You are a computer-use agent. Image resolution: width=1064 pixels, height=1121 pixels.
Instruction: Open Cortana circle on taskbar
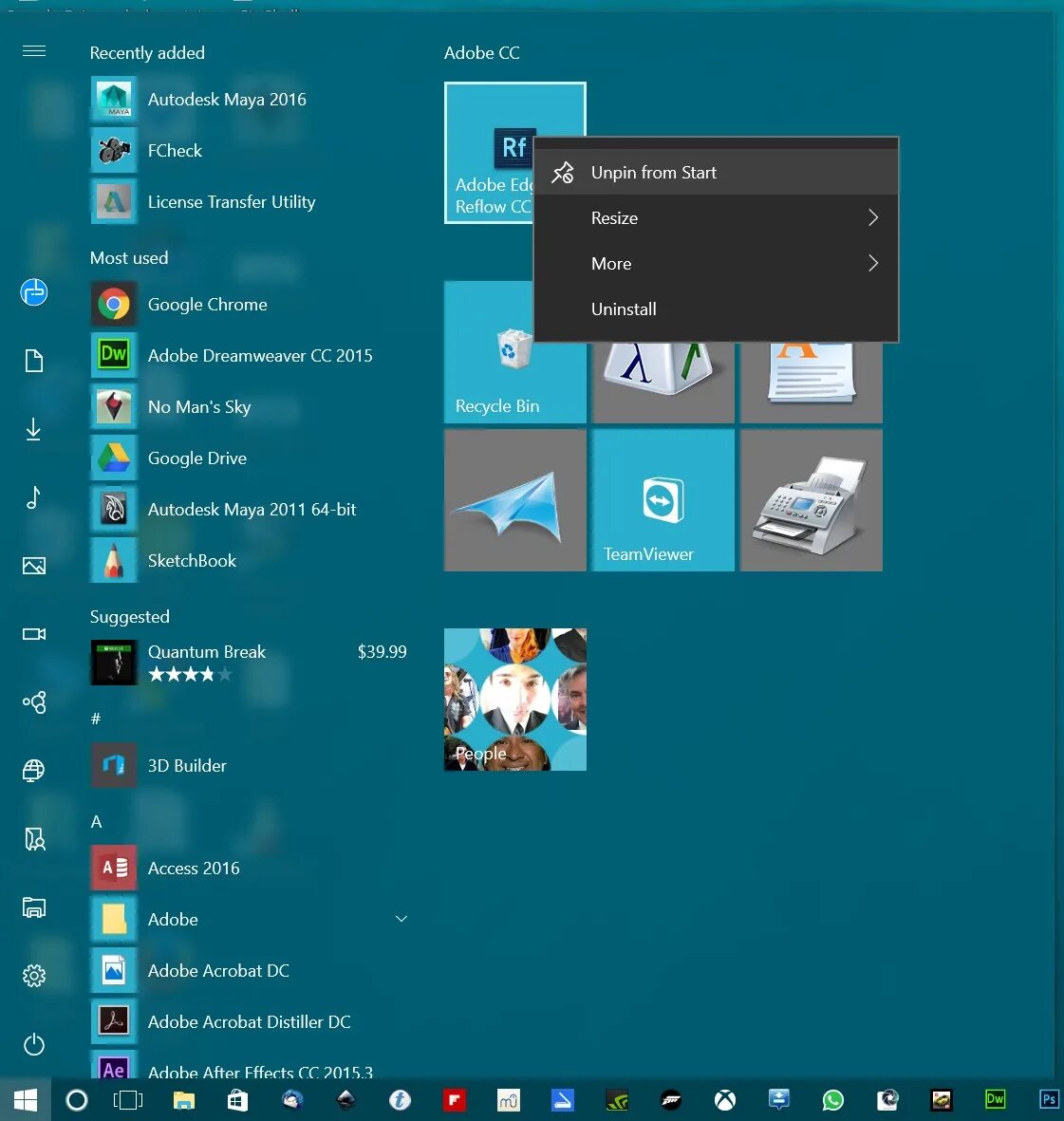[77, 1099]
